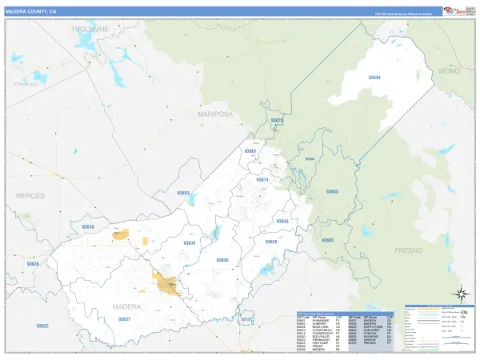Click ZIP code label 93626
Viewport: 480px width, 360px height.
(x=271, y=242)
